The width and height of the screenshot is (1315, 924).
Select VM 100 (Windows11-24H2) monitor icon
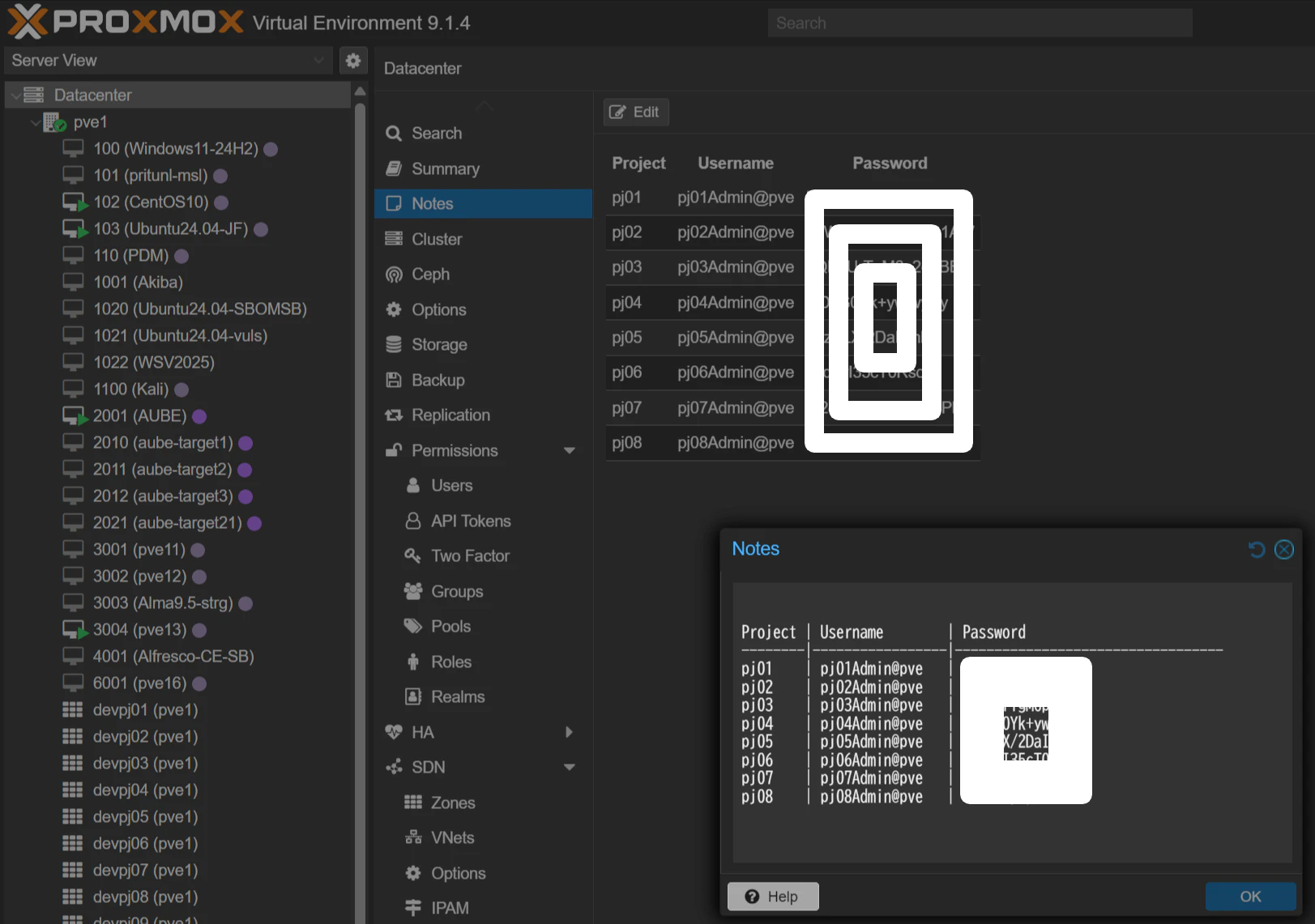pos(73,149)
